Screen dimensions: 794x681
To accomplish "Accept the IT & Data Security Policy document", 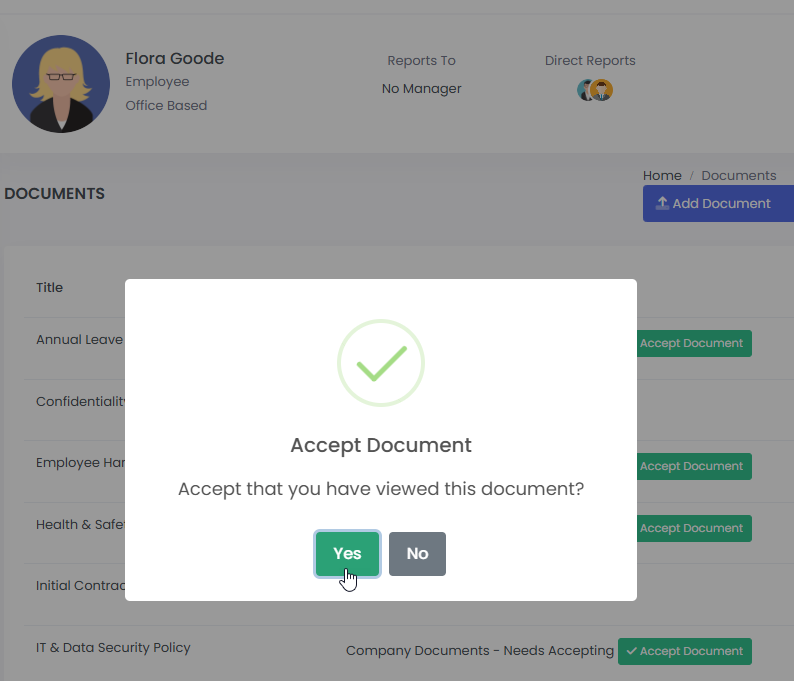I will (684, 651).
